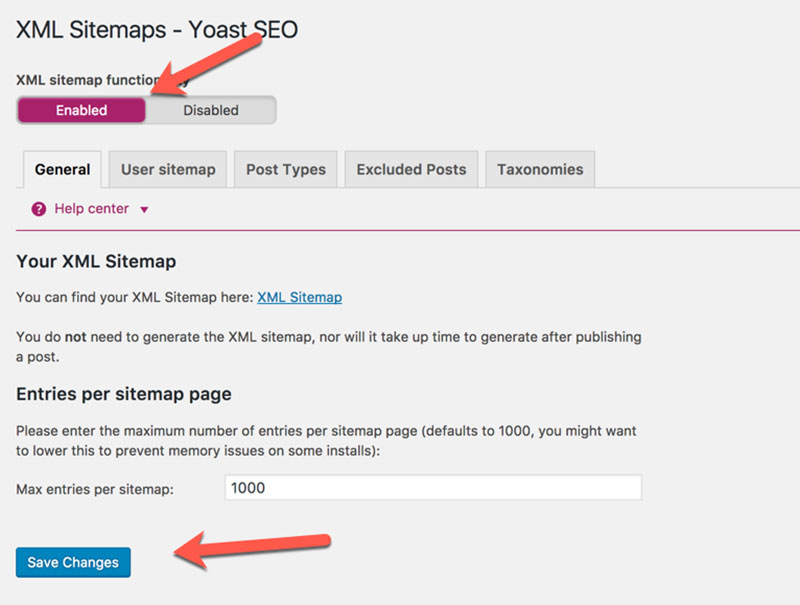Click the Entries per sitemap page heading

(x=123, y=394)
